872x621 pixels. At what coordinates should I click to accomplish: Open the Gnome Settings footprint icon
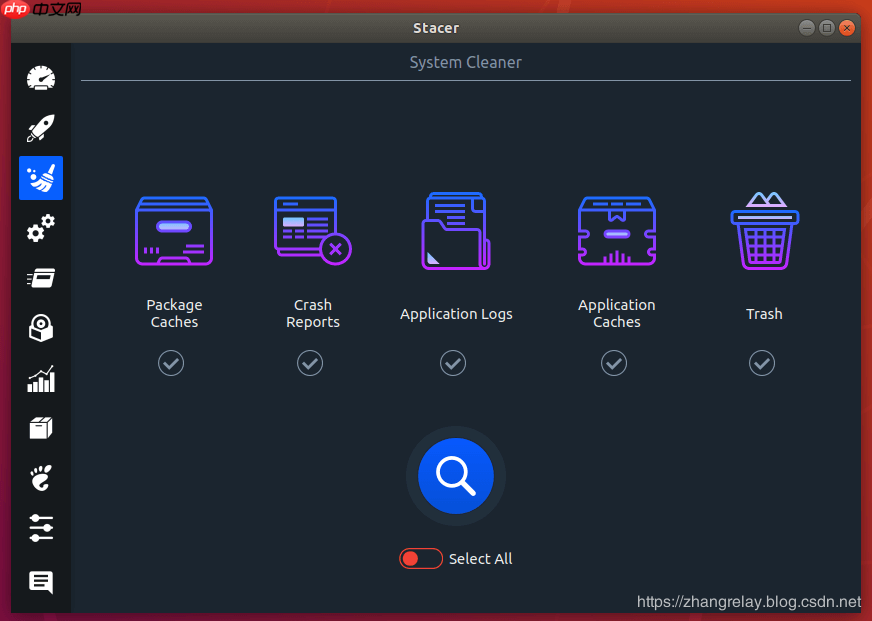(40, 478)
